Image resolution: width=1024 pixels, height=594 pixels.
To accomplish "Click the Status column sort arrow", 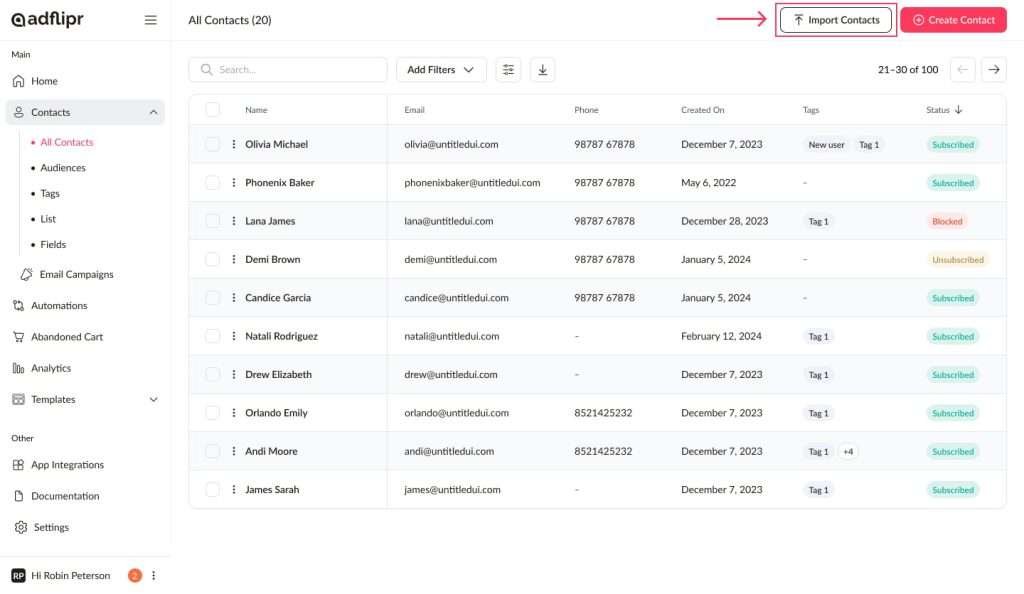I will coord(958,110).
